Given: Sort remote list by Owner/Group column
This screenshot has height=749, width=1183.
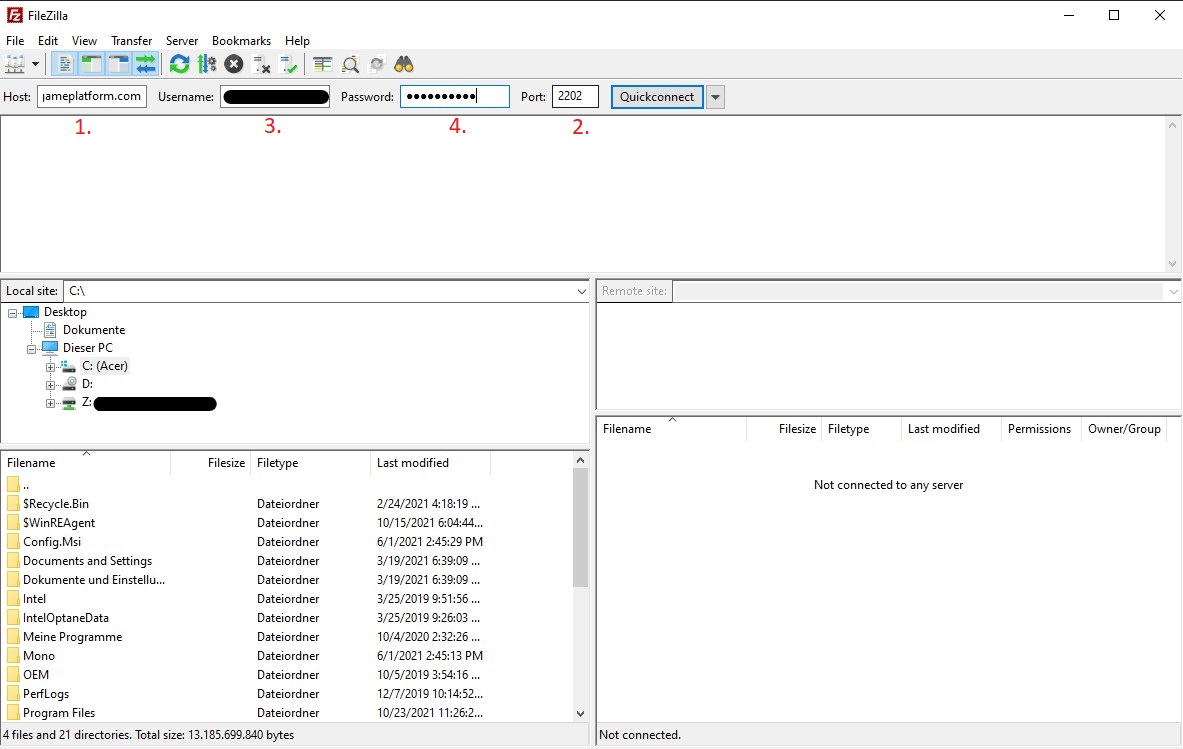Looking at the screenshot, I should 1123,429.
